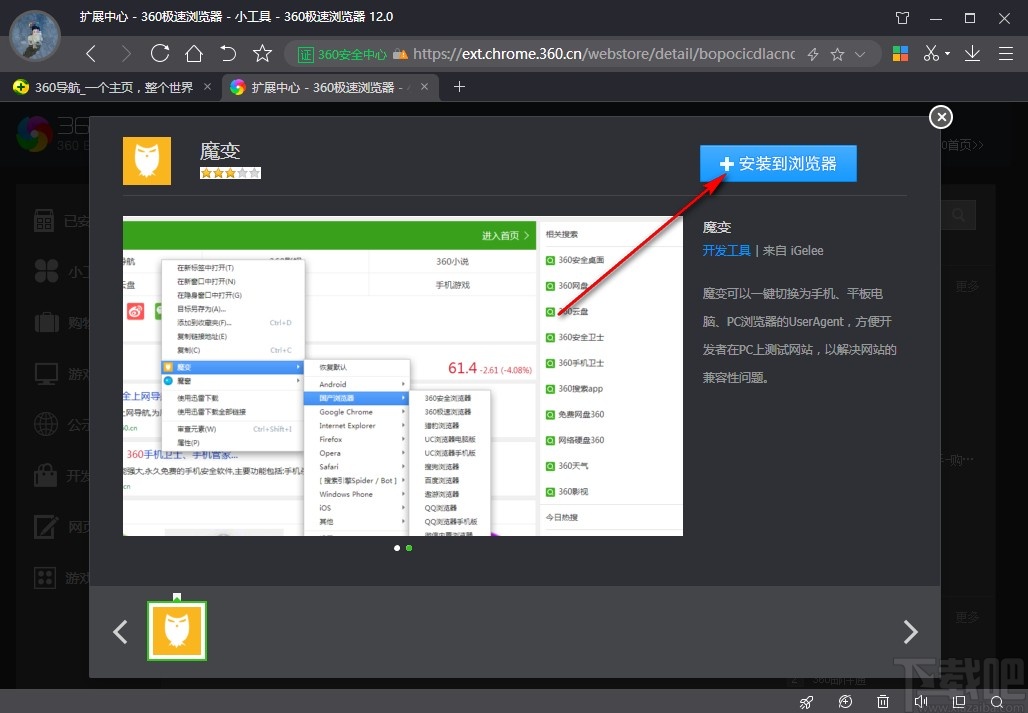Click the 安装到浏览器 install button
Screen dimensions: 1028x713
[x=778, y=164]
